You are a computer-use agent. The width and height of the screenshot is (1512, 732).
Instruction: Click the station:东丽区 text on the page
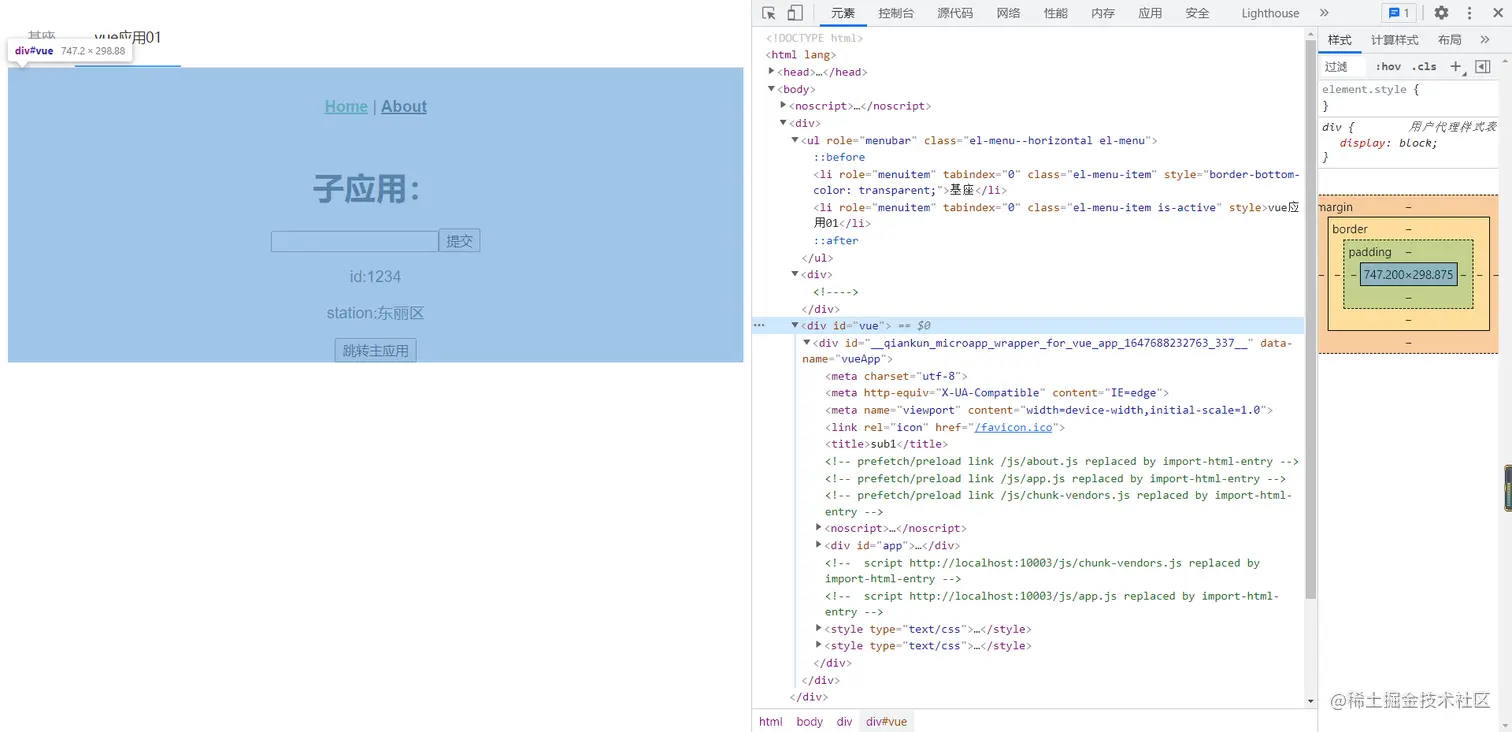click(x=376, y=314)
